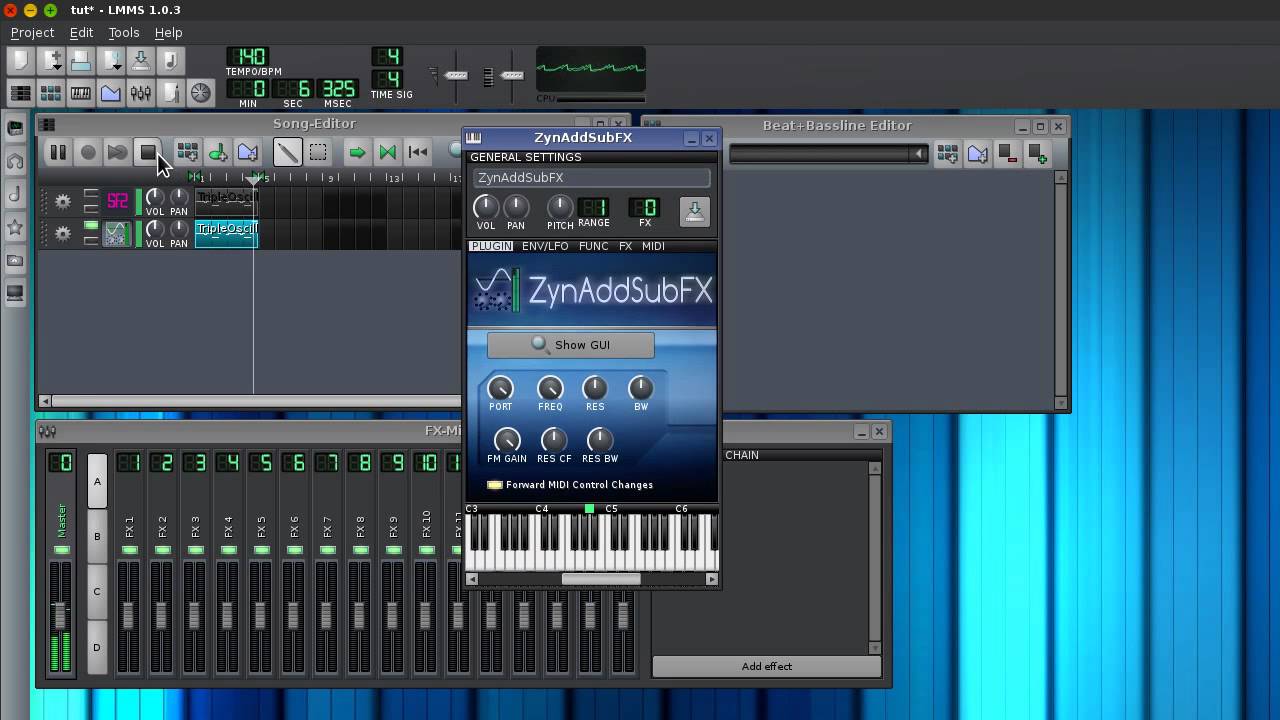Open the Automation Editor from main toolbar
Viewport: 1280px width, 720px height.
[111, 93]
